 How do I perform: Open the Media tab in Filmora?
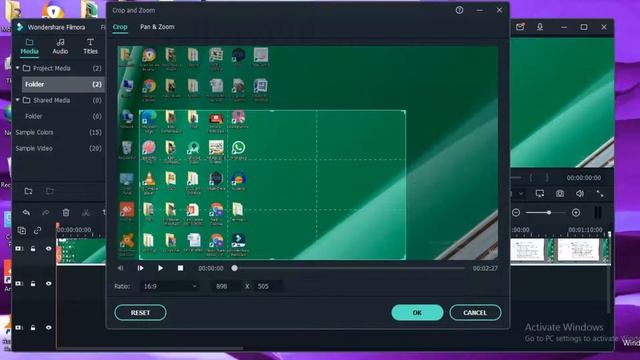pyautogui.click(x=29, y=47)
